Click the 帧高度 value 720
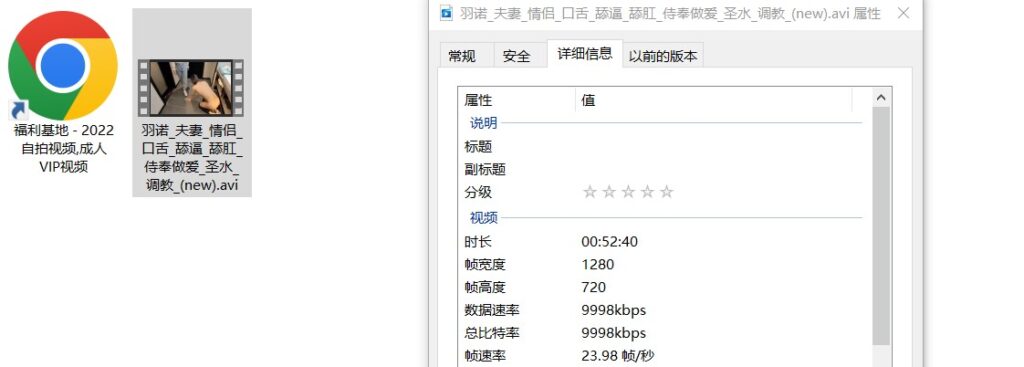Screen dimensions: 1024x367 [594, 287]
